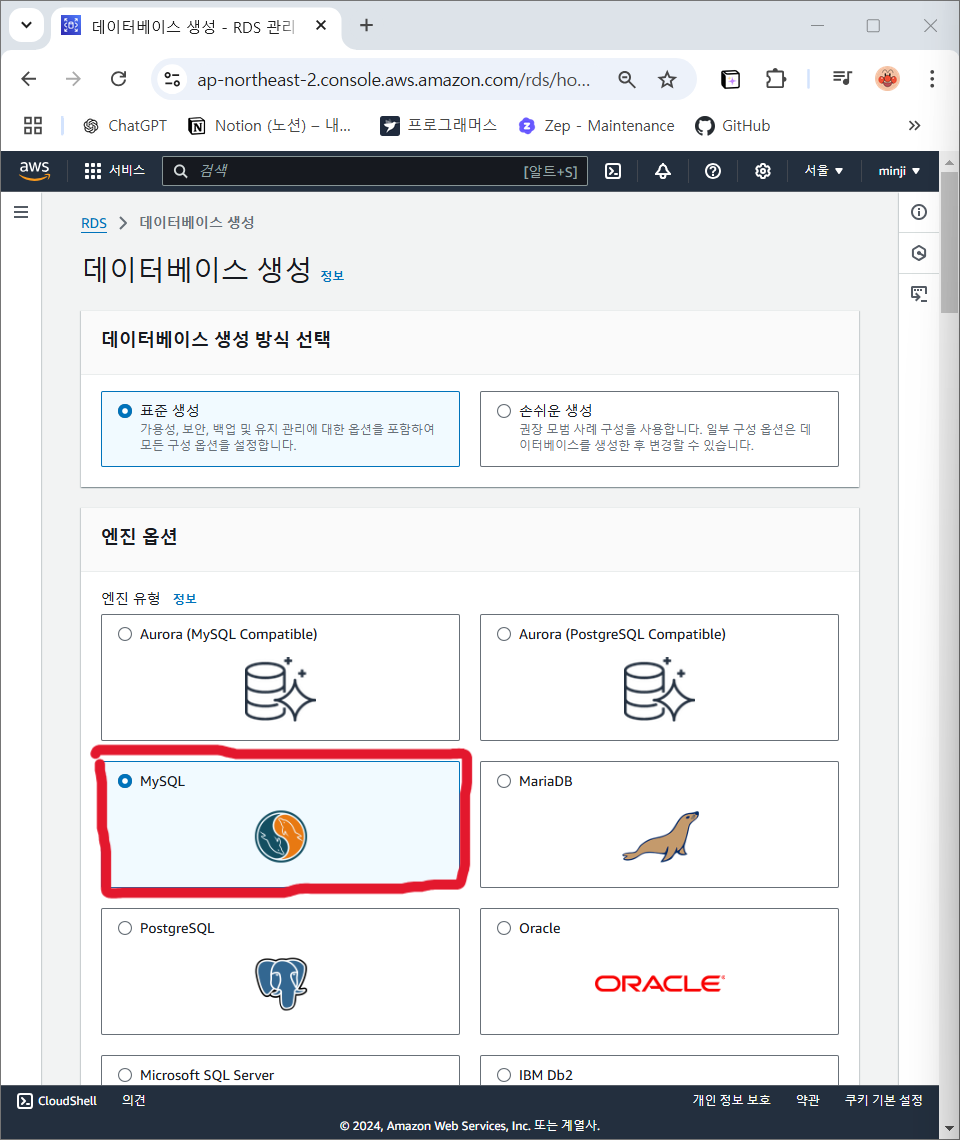Select the 손쉬운 생성 radio option
Viewport: 960px width, 1140px height.
[x=504, y=411]
